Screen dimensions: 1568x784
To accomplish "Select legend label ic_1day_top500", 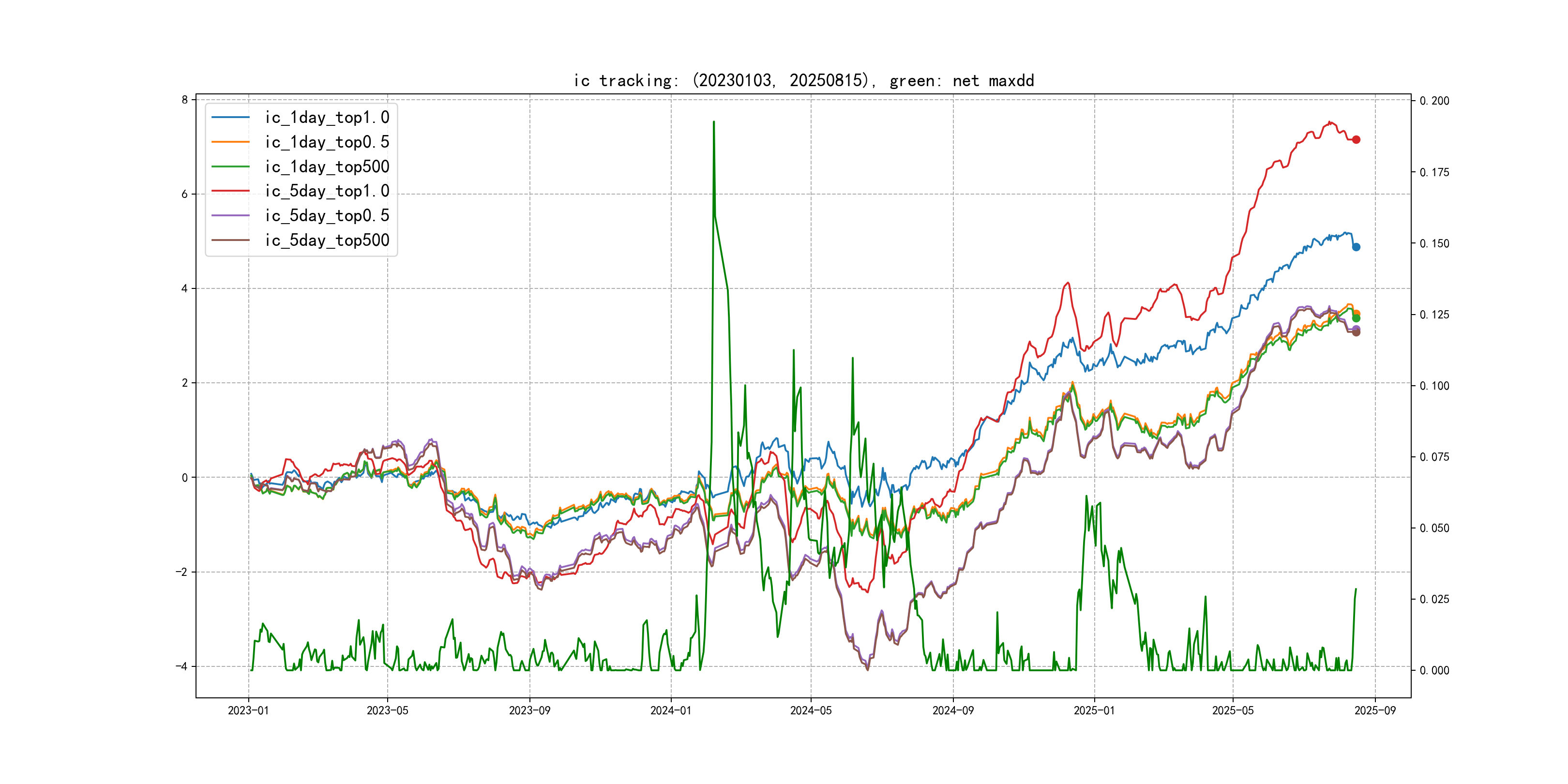I will tap(327, 167).
